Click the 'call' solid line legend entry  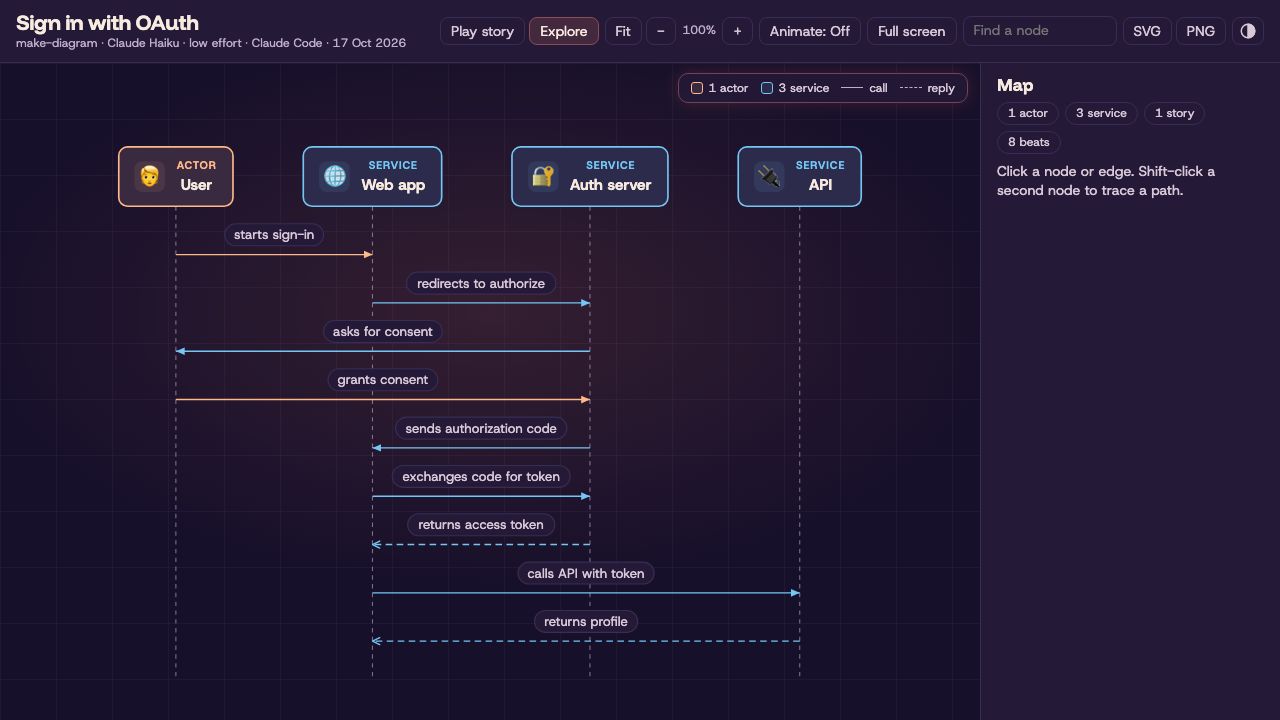[x=864, y=88]
